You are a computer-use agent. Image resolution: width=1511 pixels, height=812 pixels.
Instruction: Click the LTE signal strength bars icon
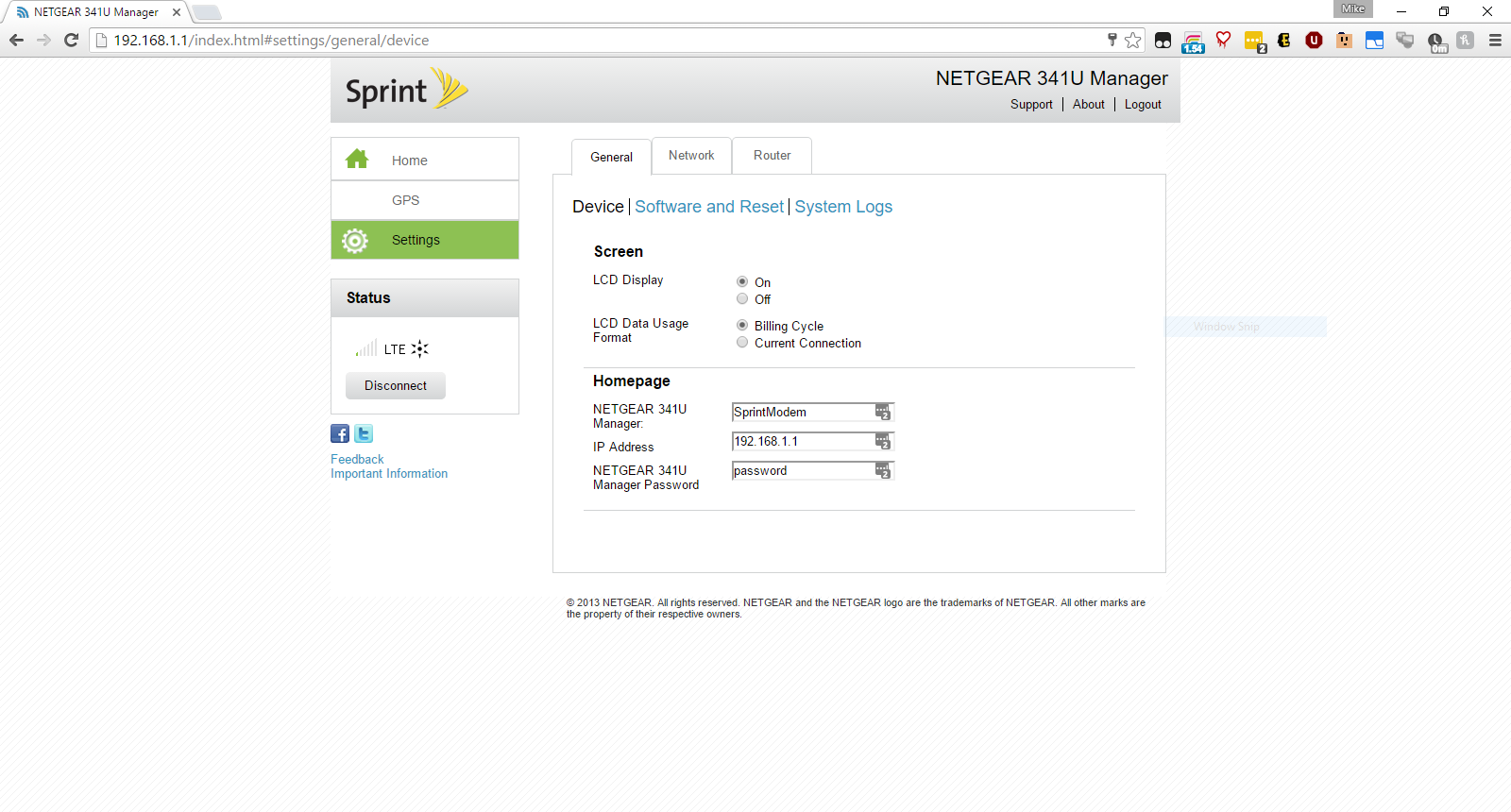tap(366, 348)
